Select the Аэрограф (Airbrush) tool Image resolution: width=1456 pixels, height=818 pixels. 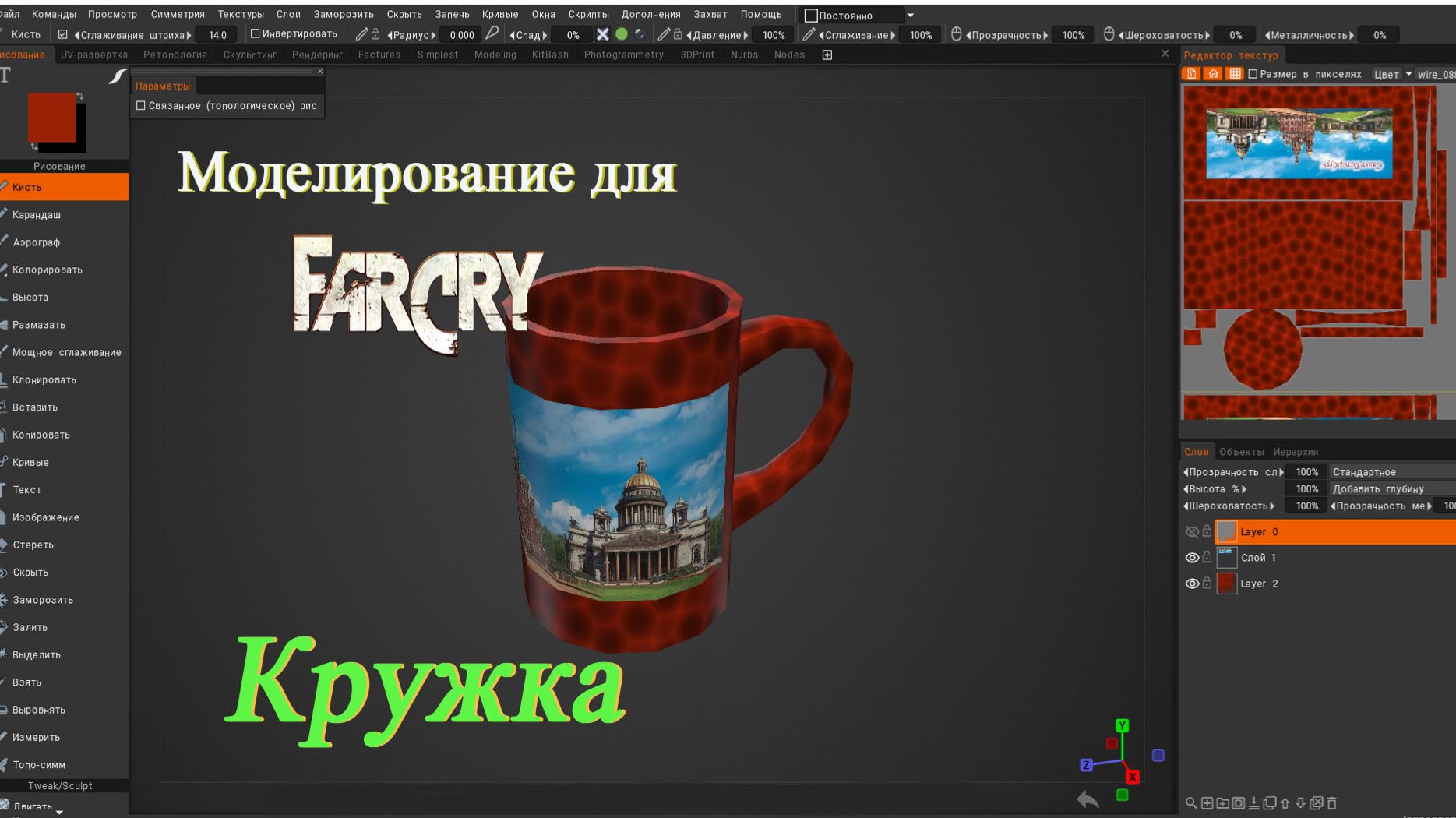coord(35,242)
